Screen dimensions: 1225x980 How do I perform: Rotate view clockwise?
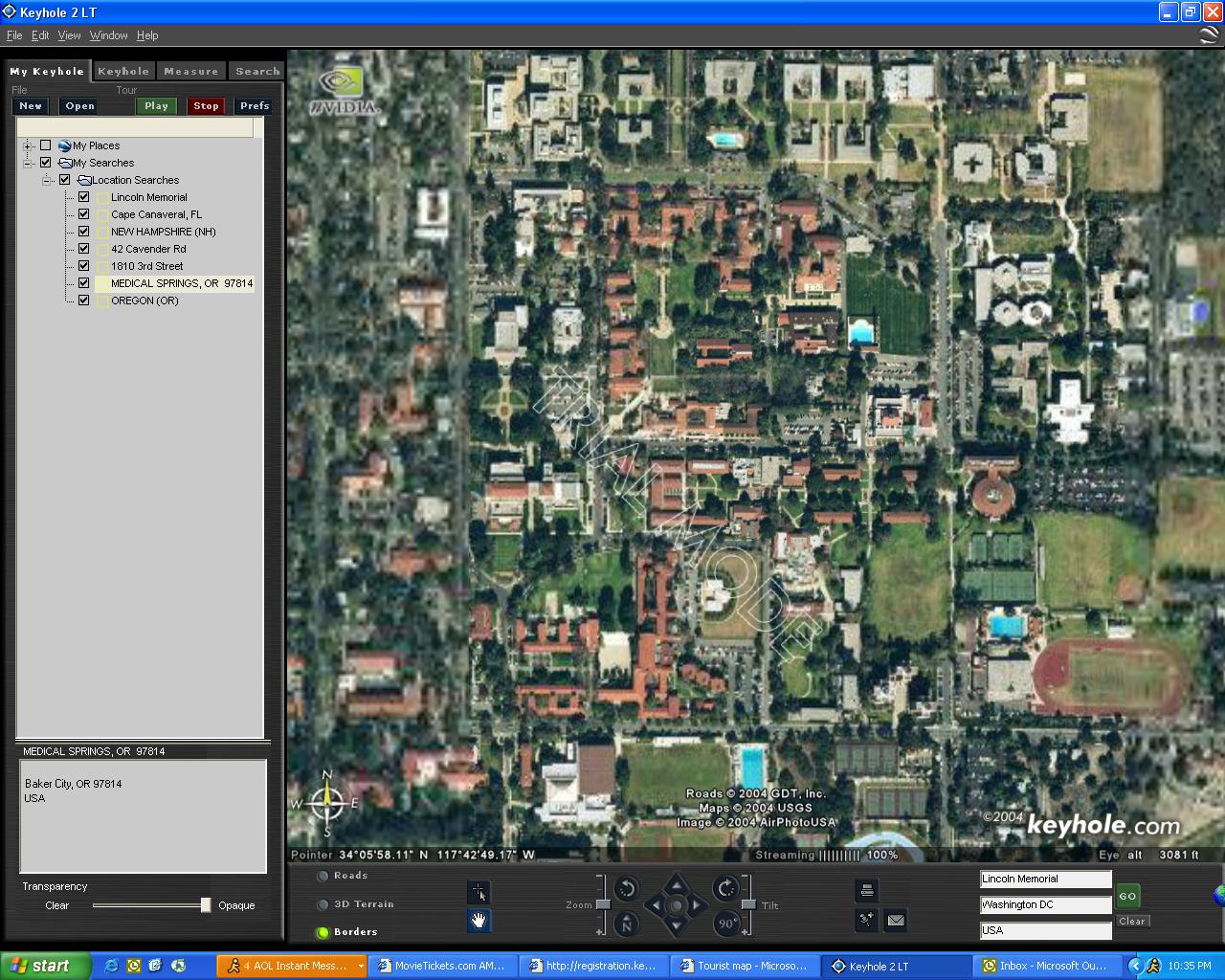pyautogui.click(x=726, y=889)
